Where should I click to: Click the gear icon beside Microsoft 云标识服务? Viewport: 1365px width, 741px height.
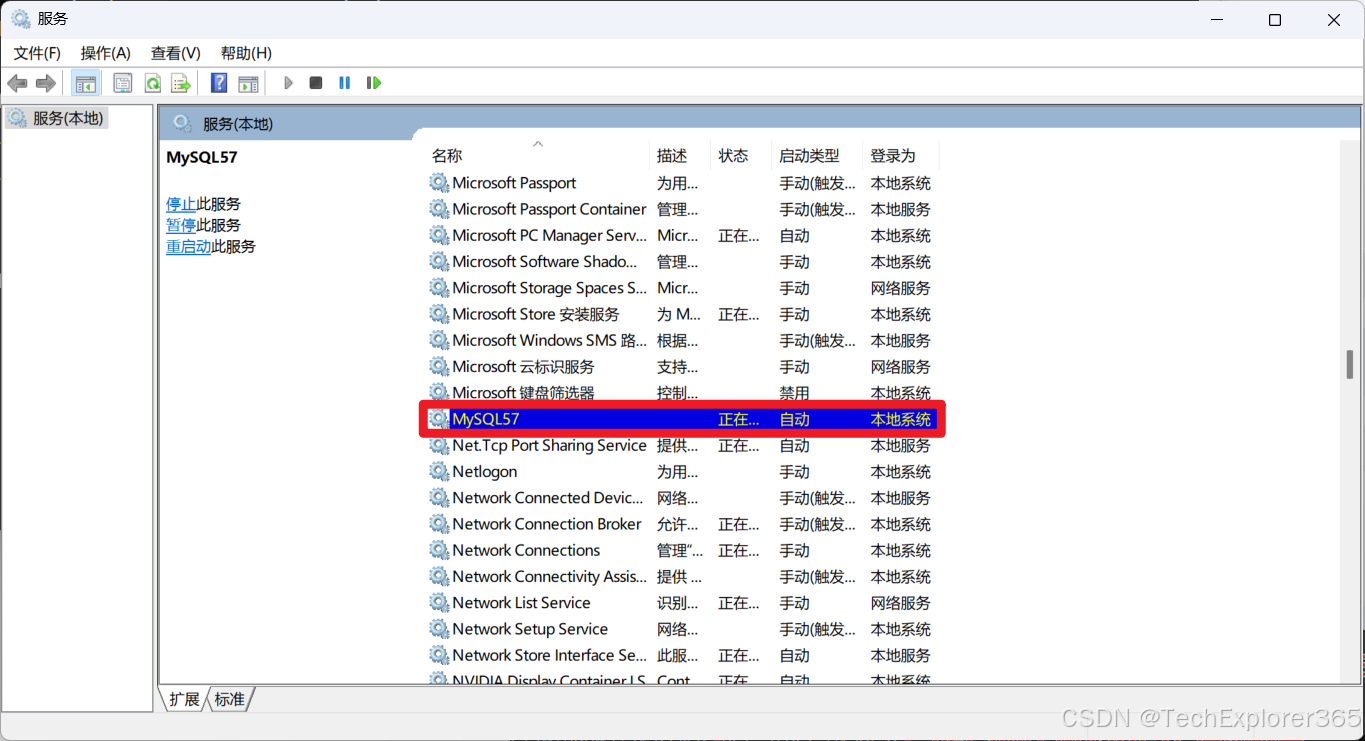click(x=439, y=367)
